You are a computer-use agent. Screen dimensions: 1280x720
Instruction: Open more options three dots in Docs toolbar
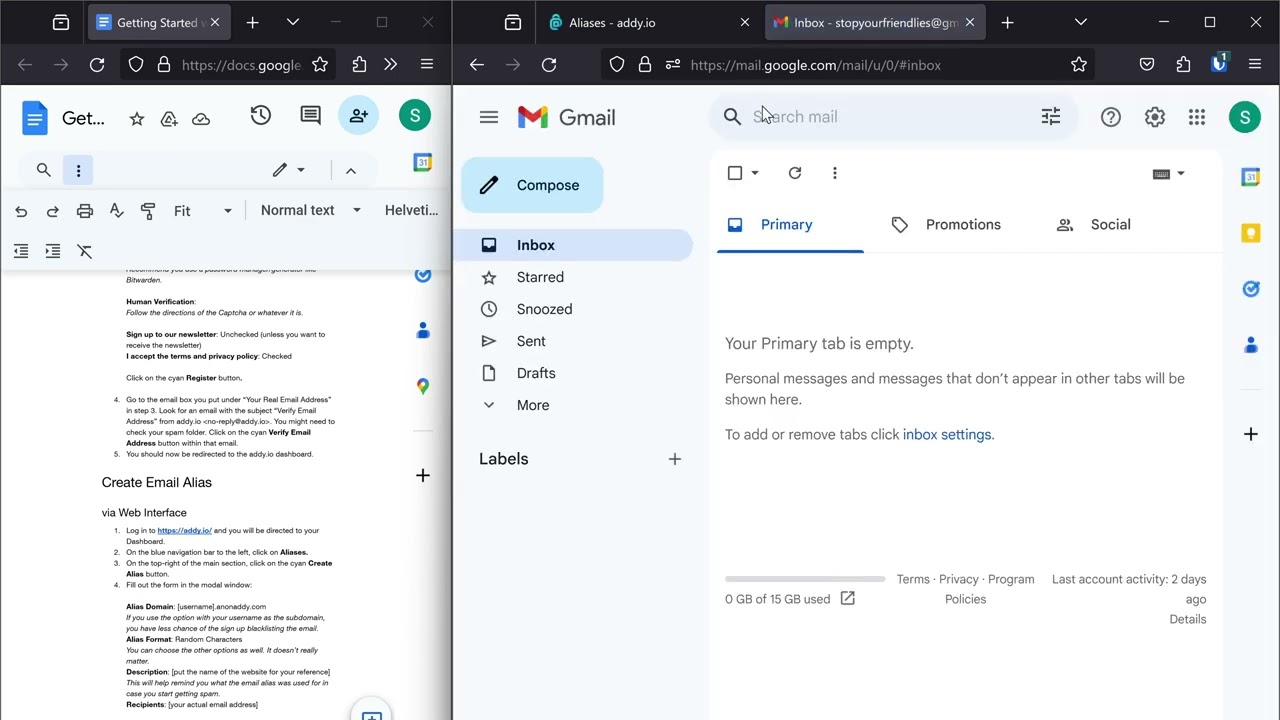[78, 170]
